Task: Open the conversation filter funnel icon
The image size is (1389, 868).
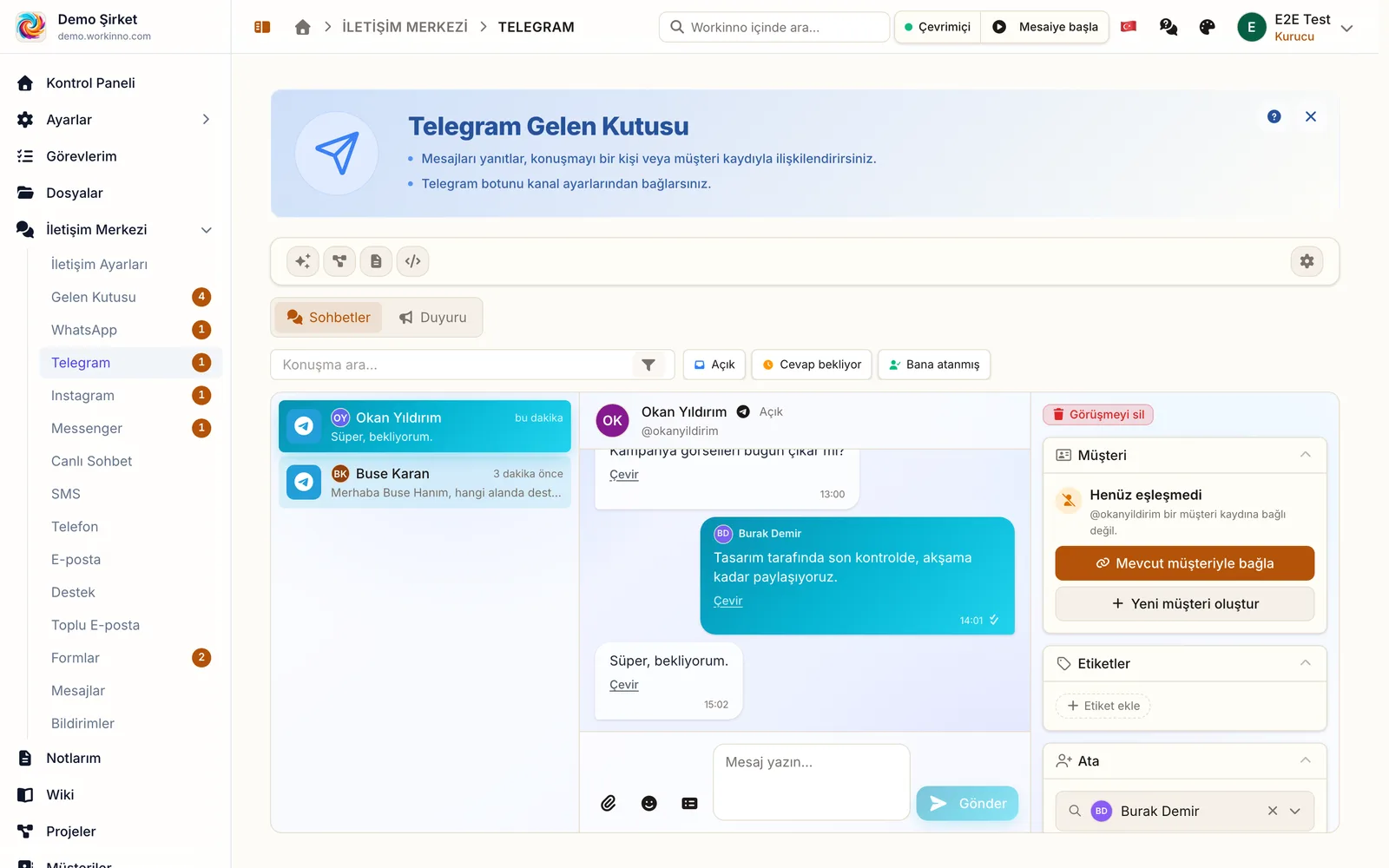Action: point(648,365)
